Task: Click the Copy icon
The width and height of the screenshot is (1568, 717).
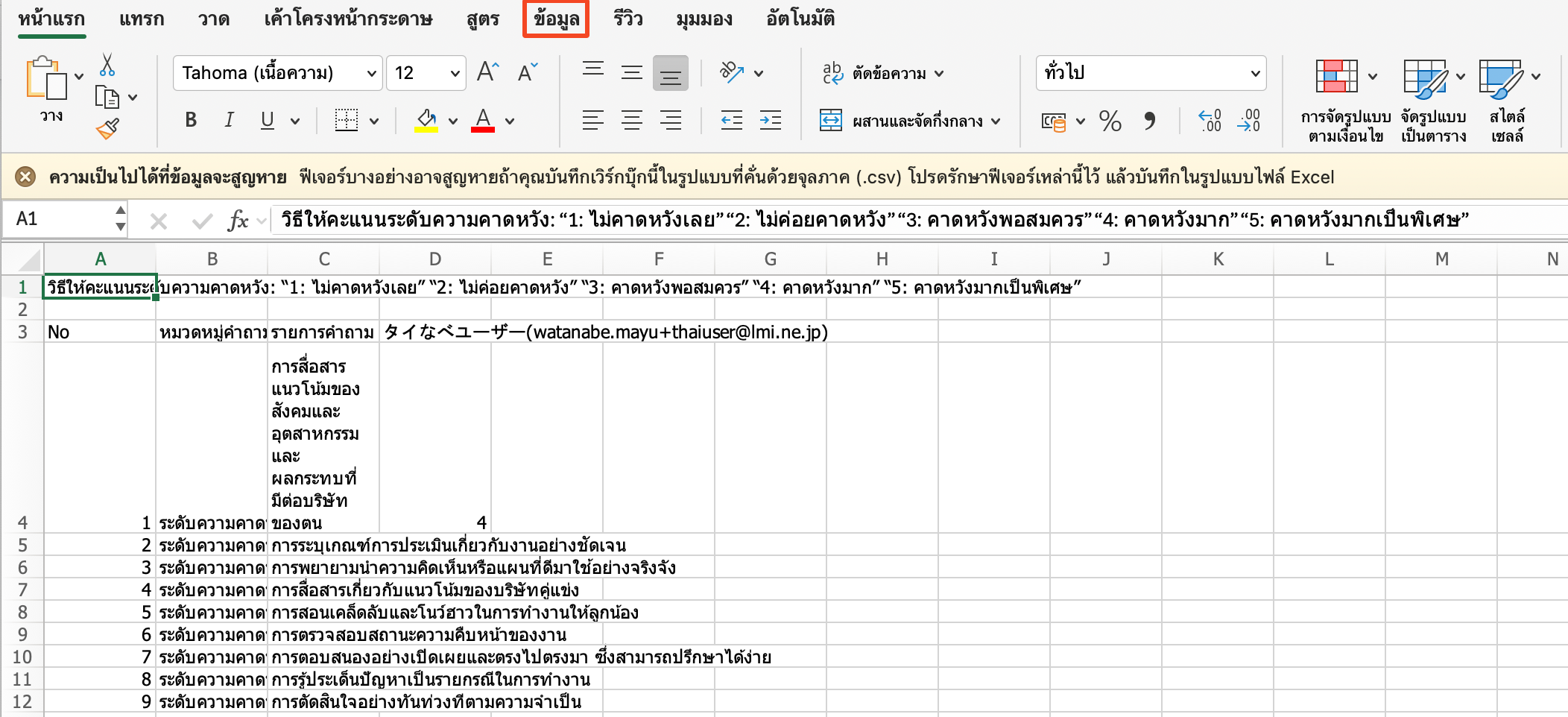Action: pyautogui.click(x=107, y=97)
